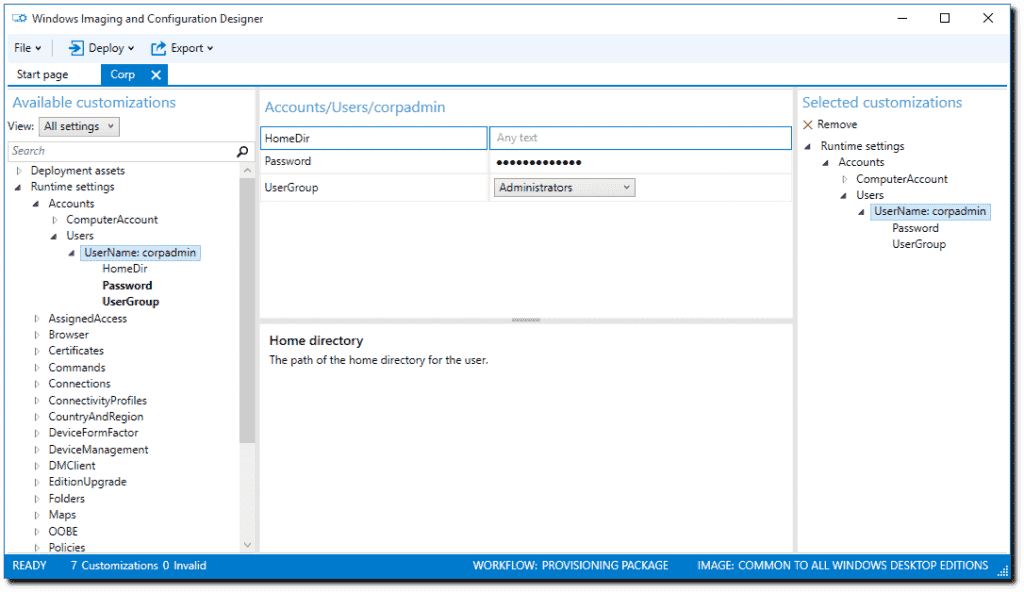The image size is (1024, 592).
Task: Select bold Password in available tree
Action: (127, 286)
